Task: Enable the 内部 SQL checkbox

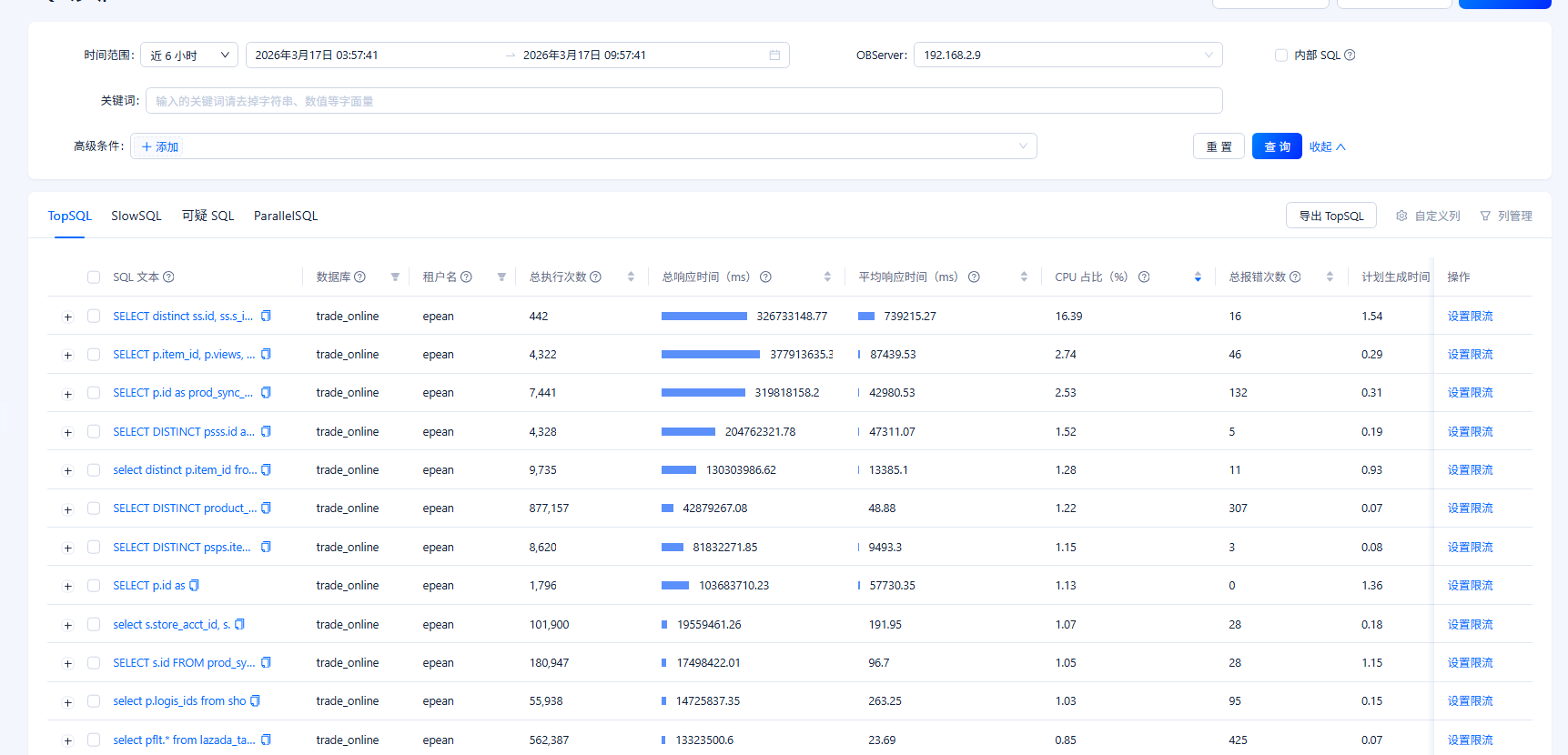Action: click(1281, 55)
